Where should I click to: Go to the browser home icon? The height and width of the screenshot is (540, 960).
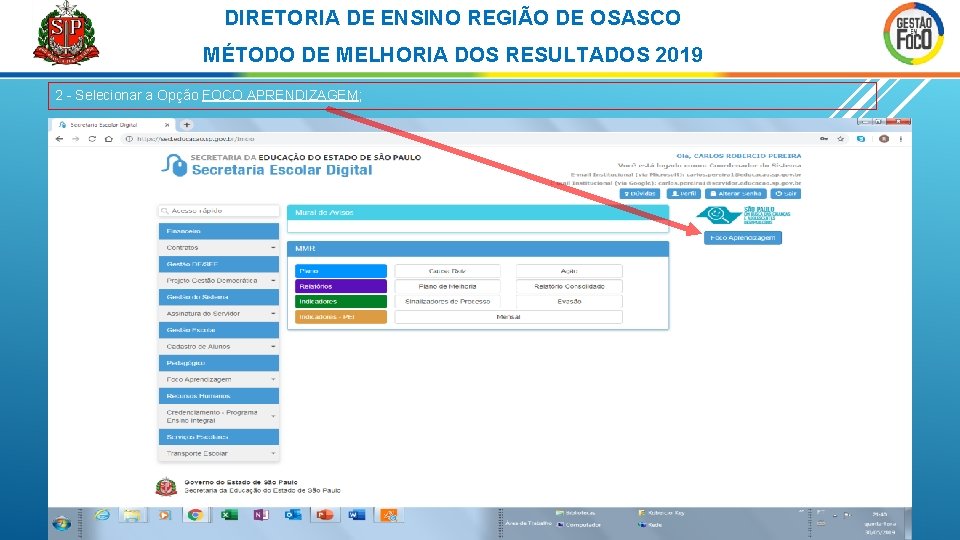(x=108, y=139)
